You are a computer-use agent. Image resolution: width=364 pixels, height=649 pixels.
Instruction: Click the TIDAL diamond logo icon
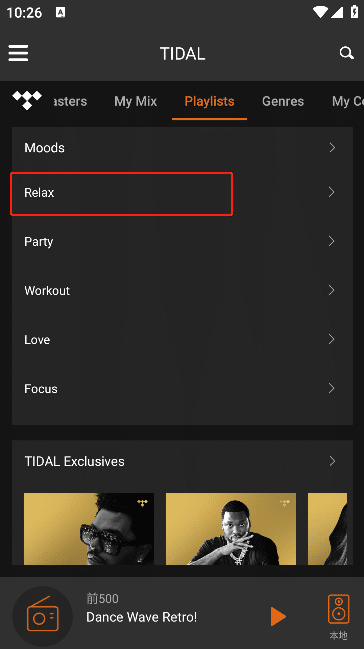point(27,100)
